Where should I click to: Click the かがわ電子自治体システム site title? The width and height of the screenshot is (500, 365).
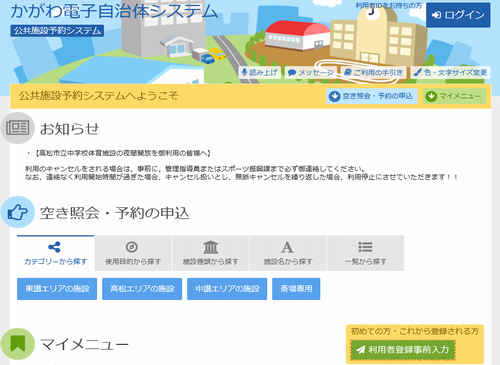point(114,11)
